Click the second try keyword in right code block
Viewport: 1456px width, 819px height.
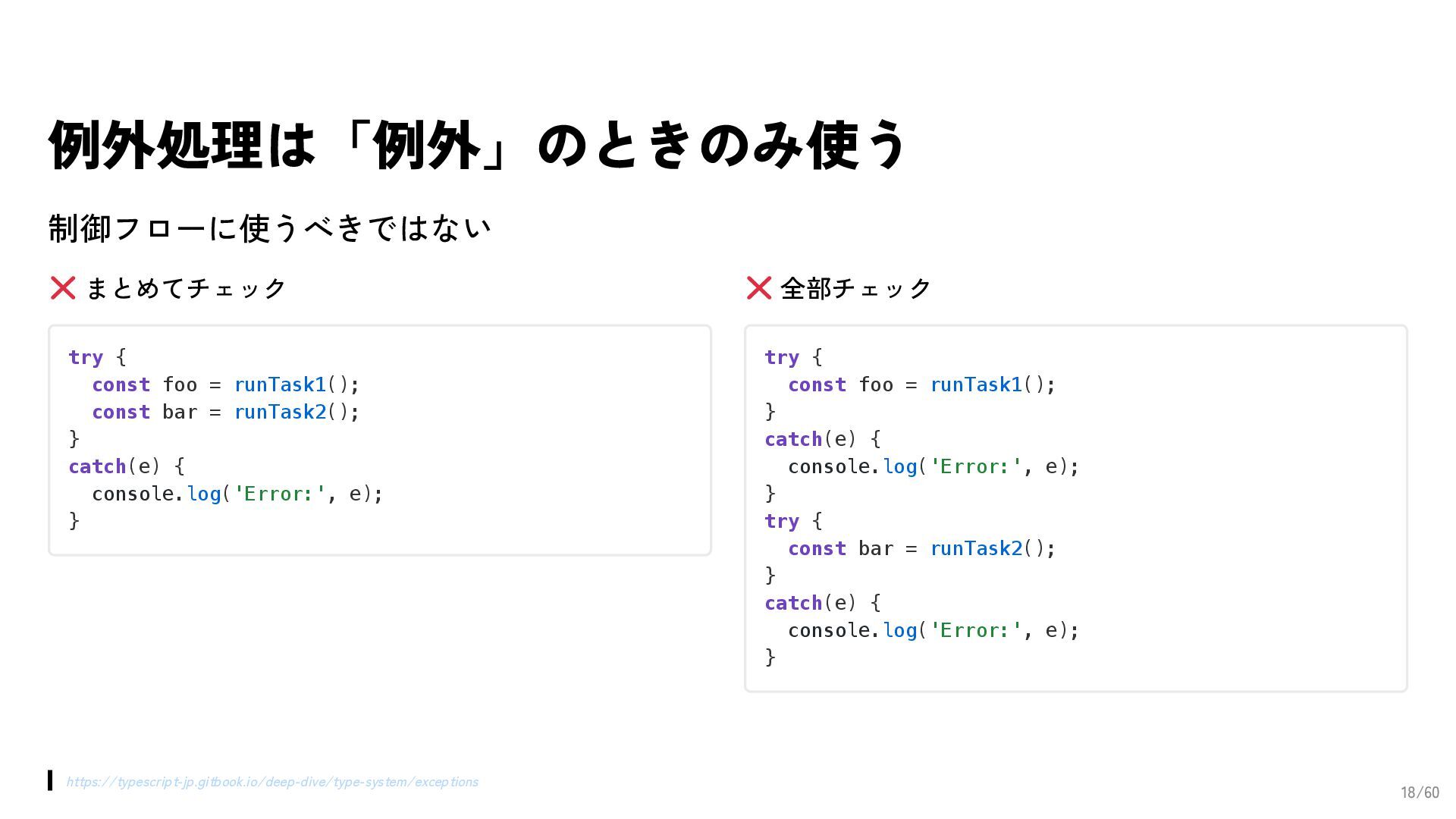click(781, 521)
